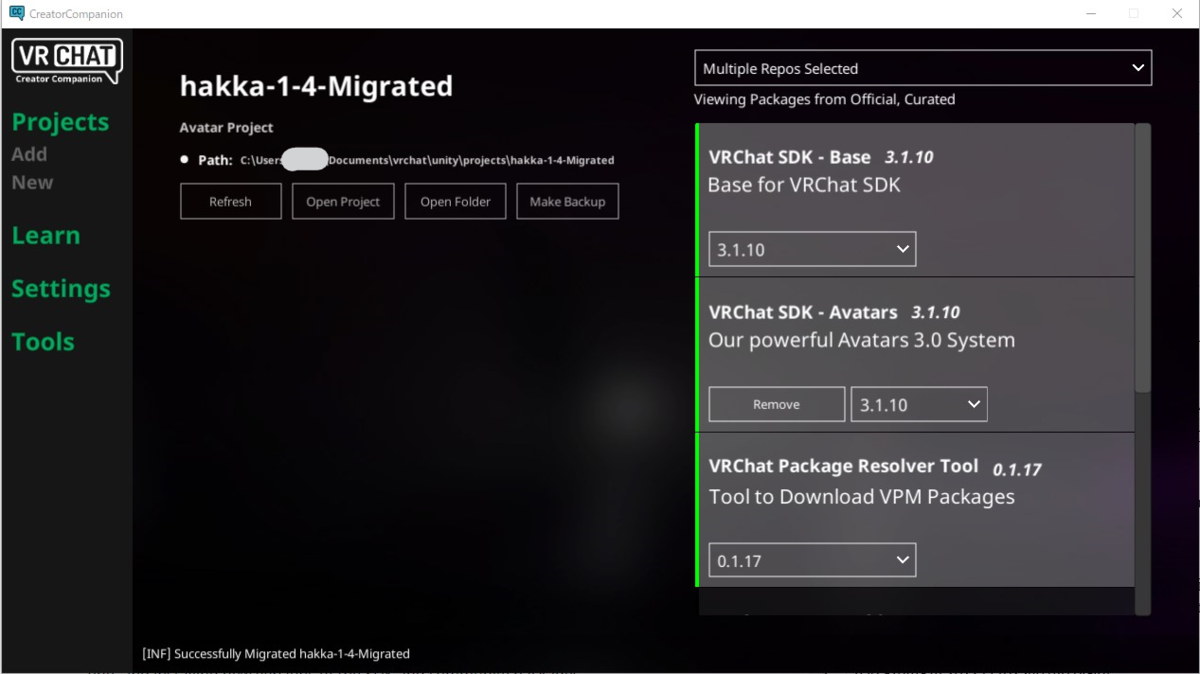This screenshot has height=674, width=1200.
Task: Click the VRChat Creator Companion logo
Action: [65, 60]
